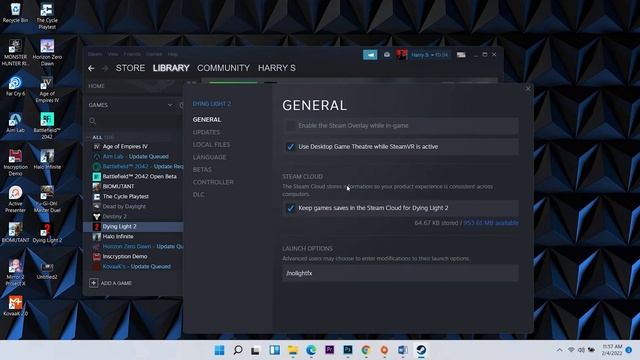640x360 pixels.
Task: Enable the Steam Overlay while in-game checkbox
Action: click(x=291, y=126)
